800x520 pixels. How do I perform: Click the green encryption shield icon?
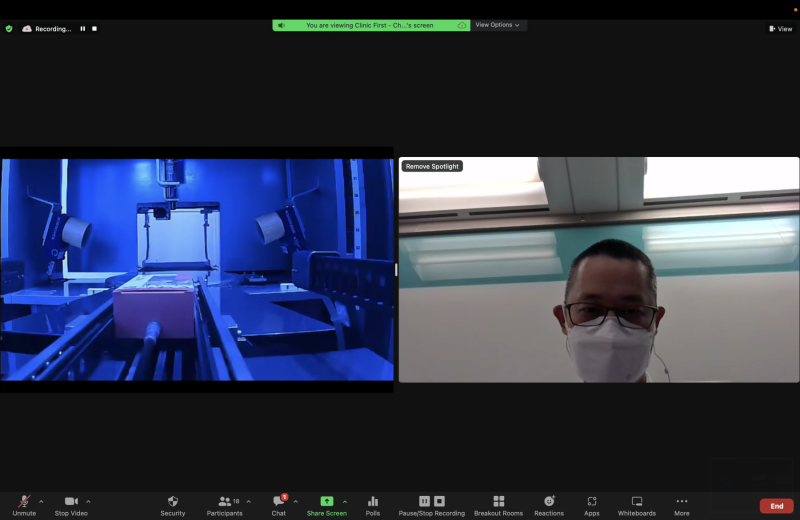click(x=9, y=29)
